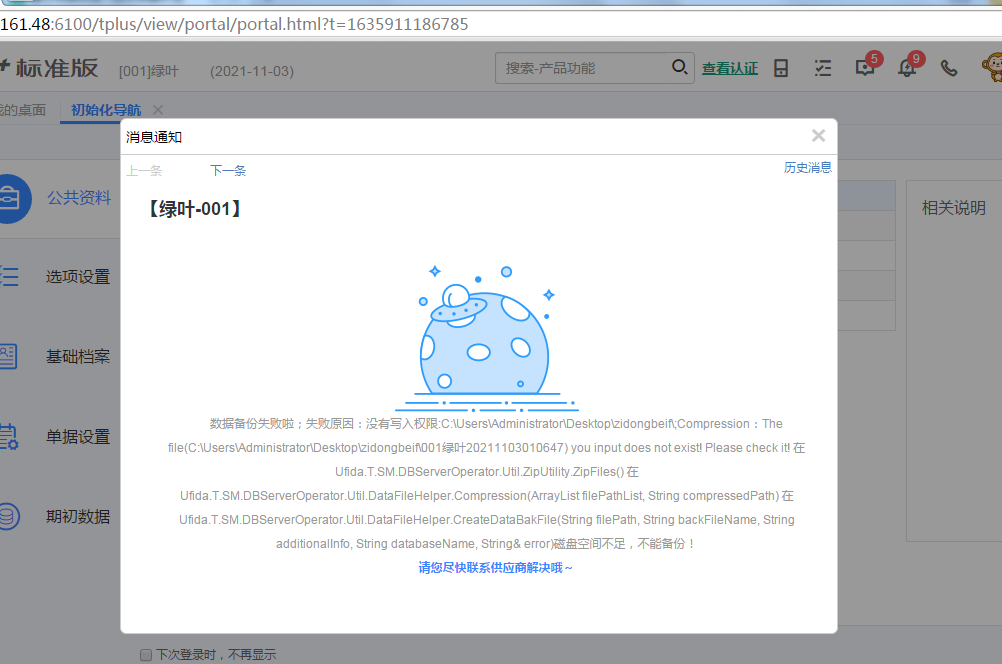Click the phone support icon
Viewport: 1002px width, 664px height.
[x=949, y=68]
